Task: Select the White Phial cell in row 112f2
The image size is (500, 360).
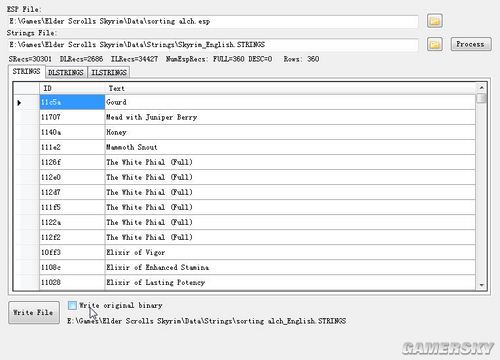Action: [x=290, y=237]
